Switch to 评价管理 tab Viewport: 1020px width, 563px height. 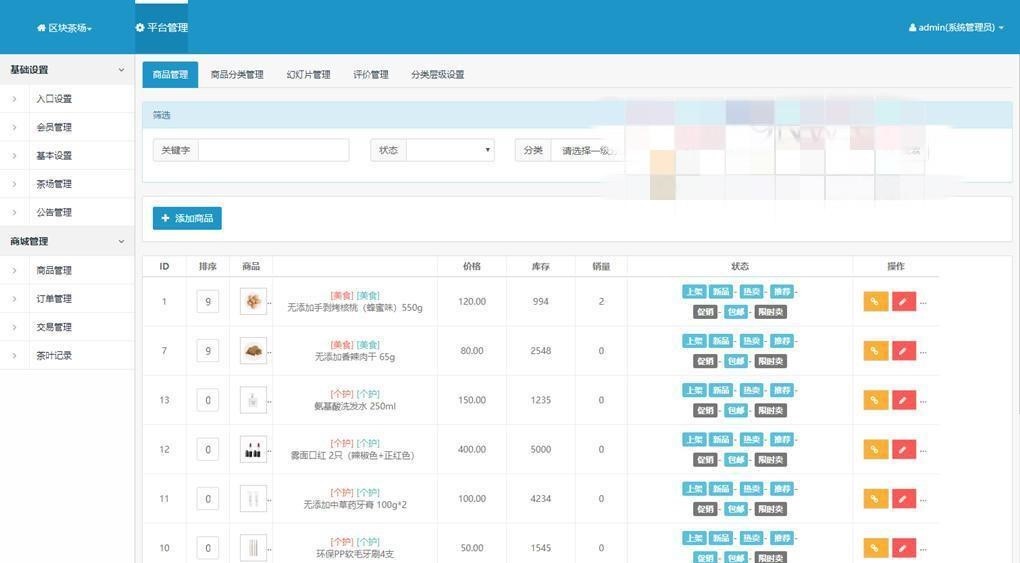coord(371,75)
